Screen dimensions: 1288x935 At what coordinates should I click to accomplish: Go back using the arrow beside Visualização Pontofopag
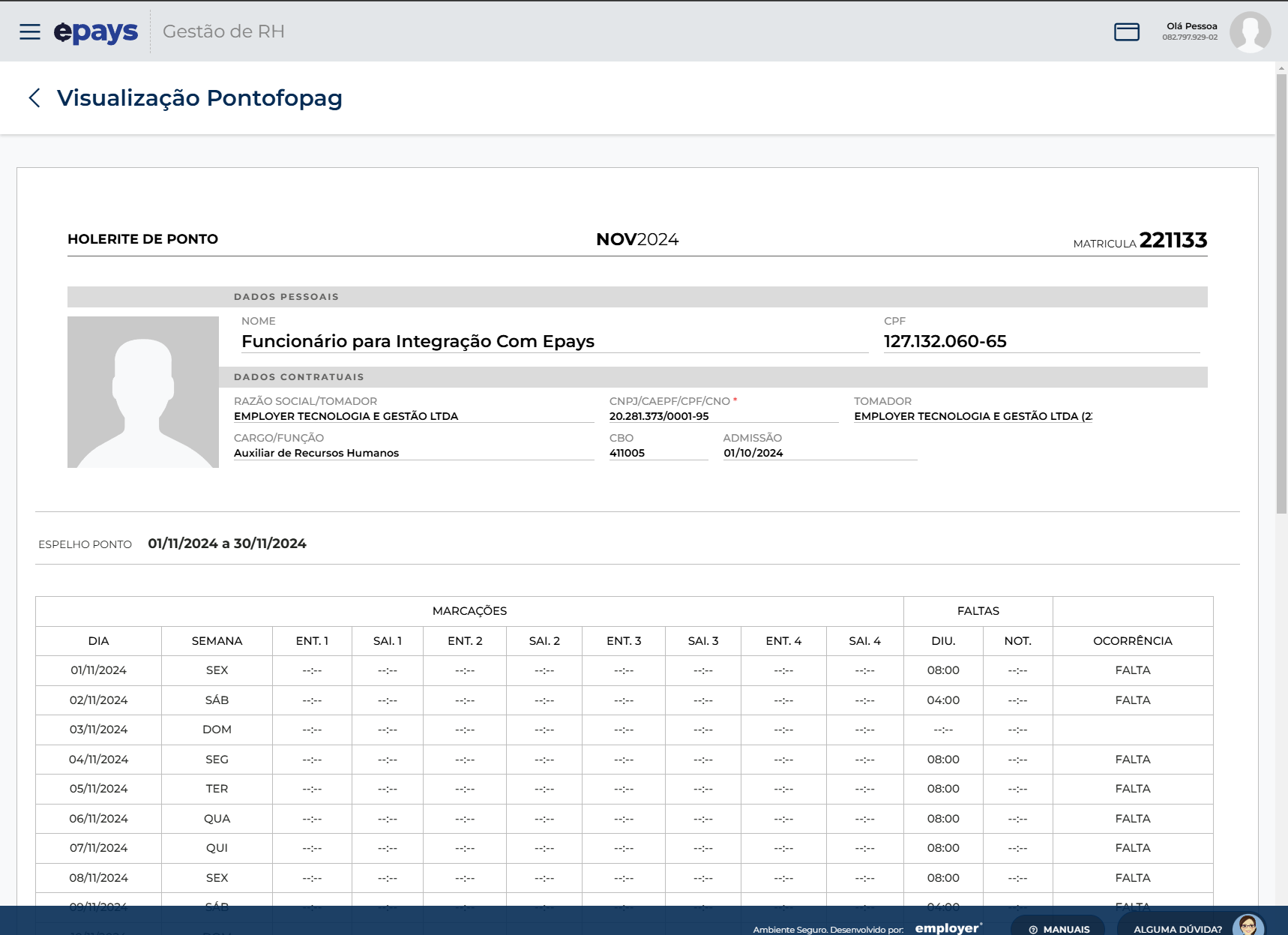34,97
